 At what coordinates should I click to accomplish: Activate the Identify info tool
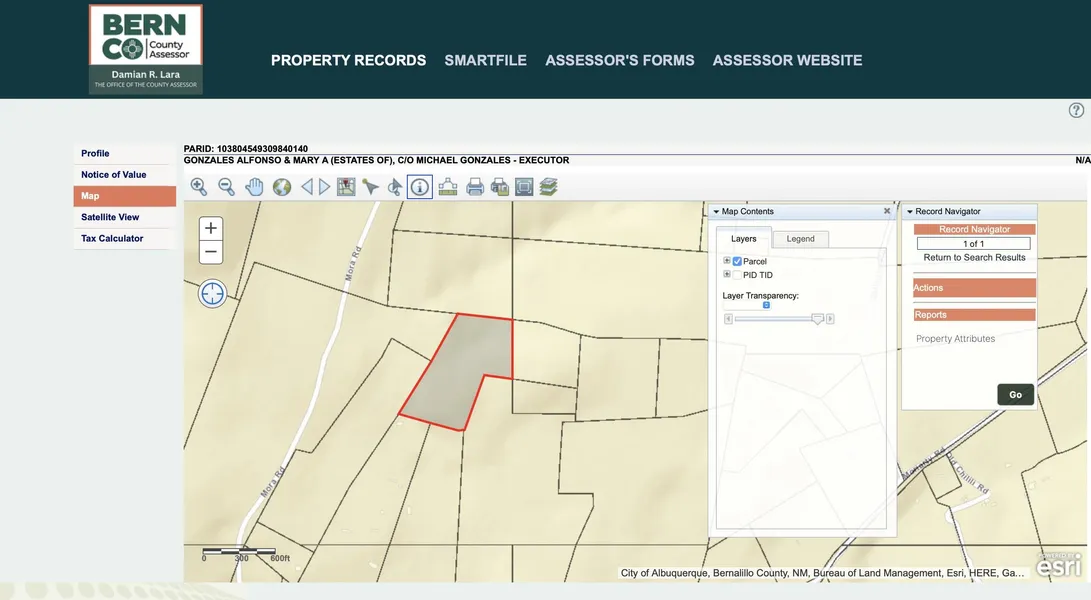[x=420, y=187]
